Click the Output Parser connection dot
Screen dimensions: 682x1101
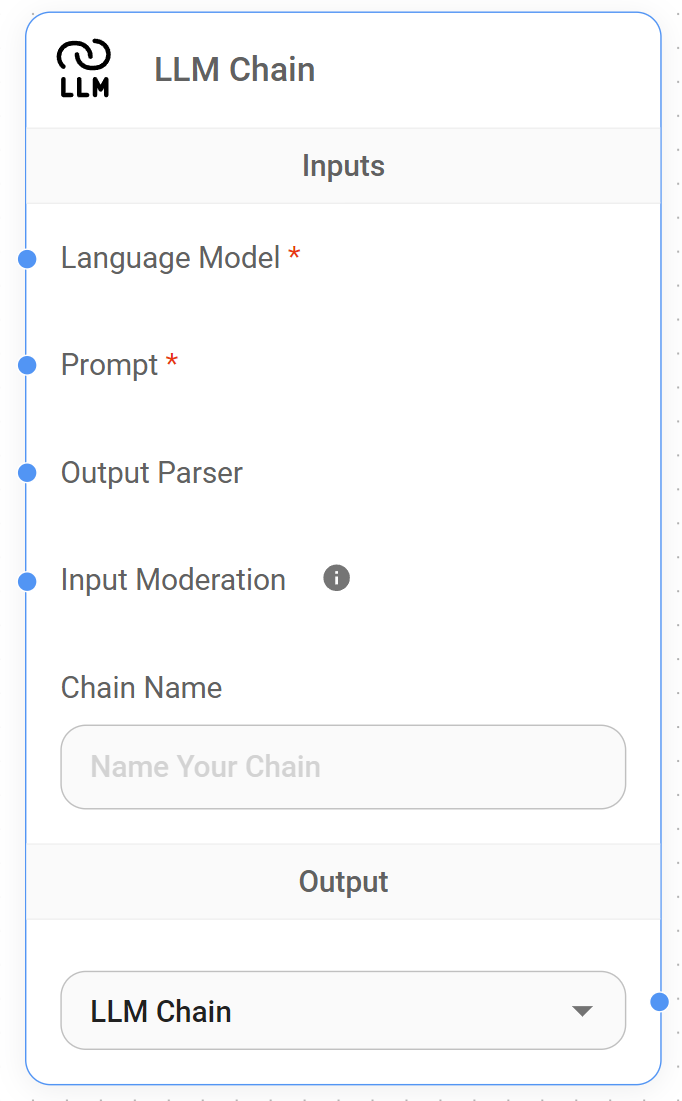click(24, 472)
